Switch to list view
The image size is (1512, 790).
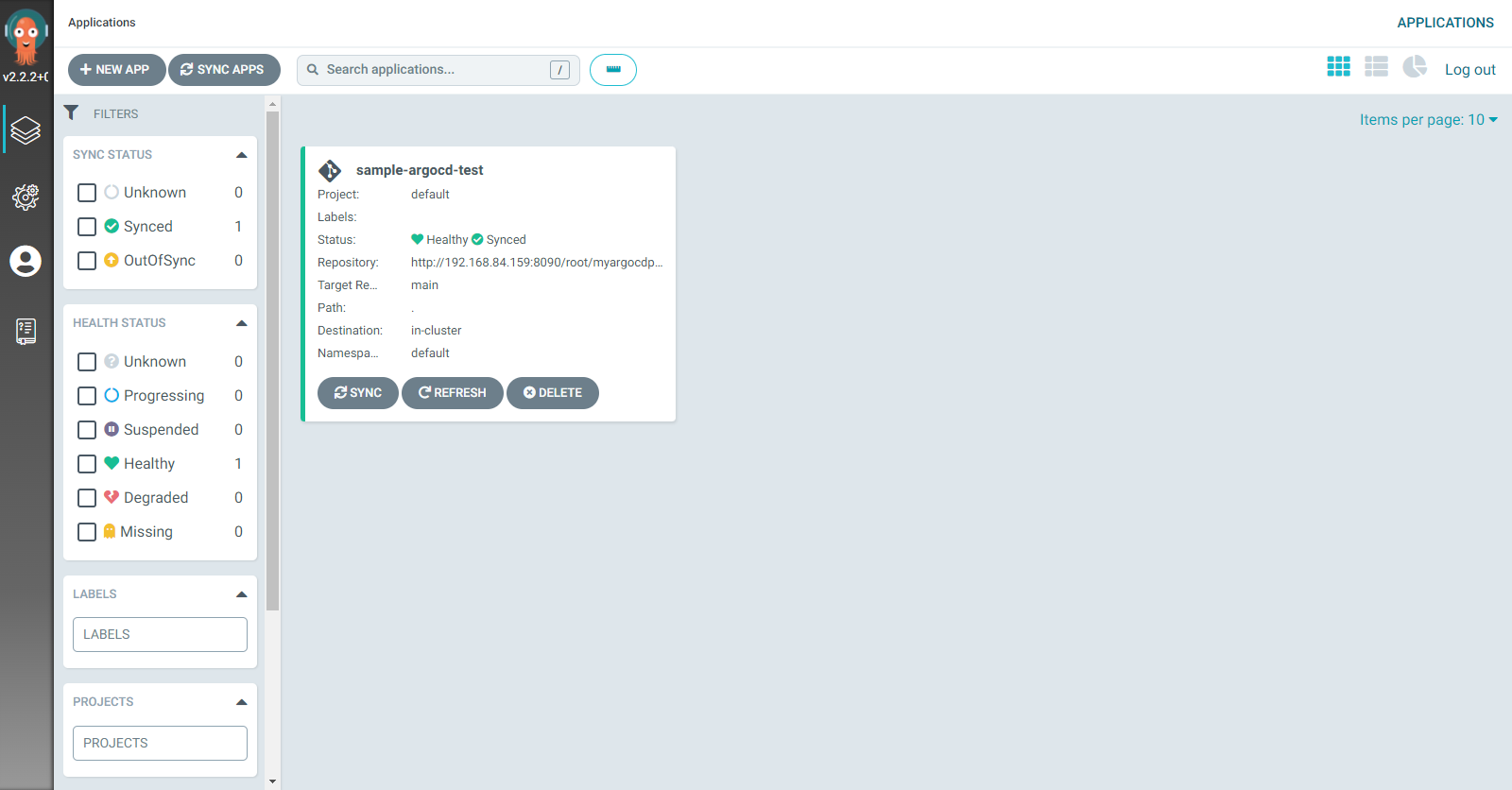tap(1376, 66)
